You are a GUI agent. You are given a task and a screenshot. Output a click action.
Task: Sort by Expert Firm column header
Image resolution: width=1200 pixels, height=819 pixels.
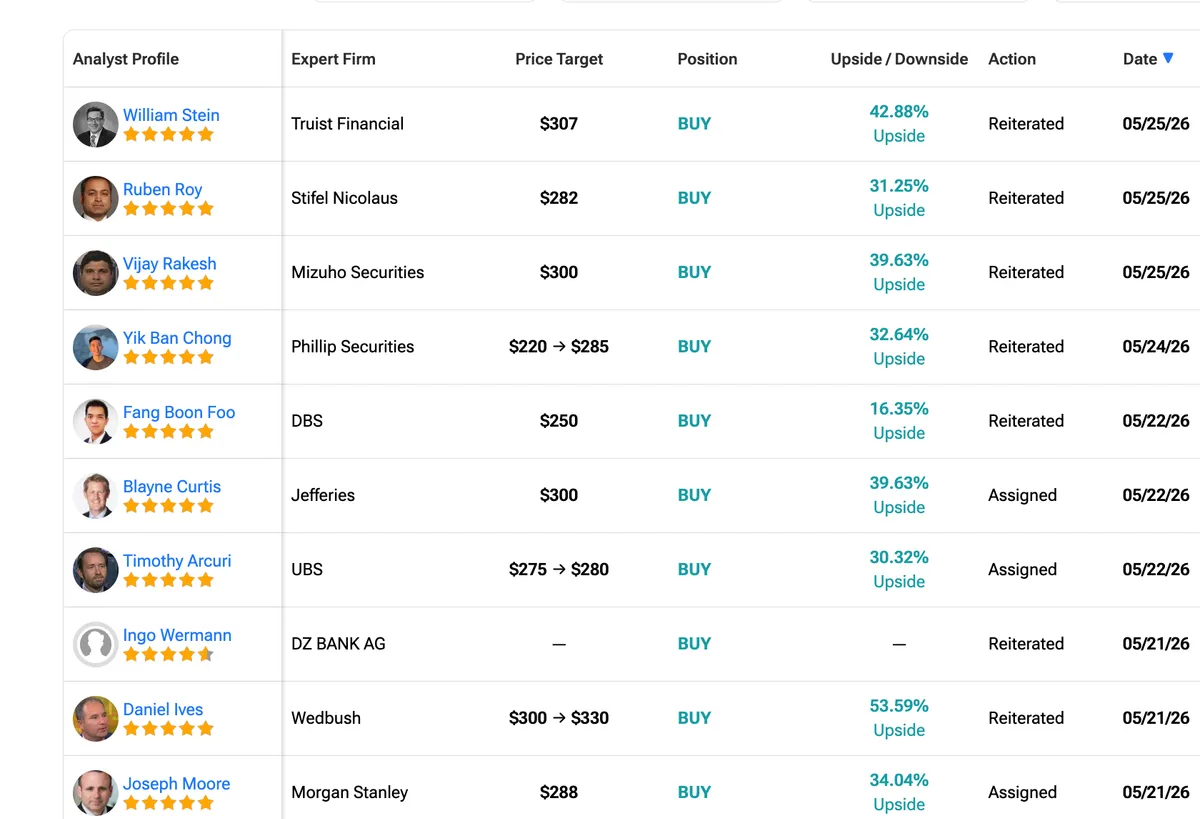coord(334,59)
